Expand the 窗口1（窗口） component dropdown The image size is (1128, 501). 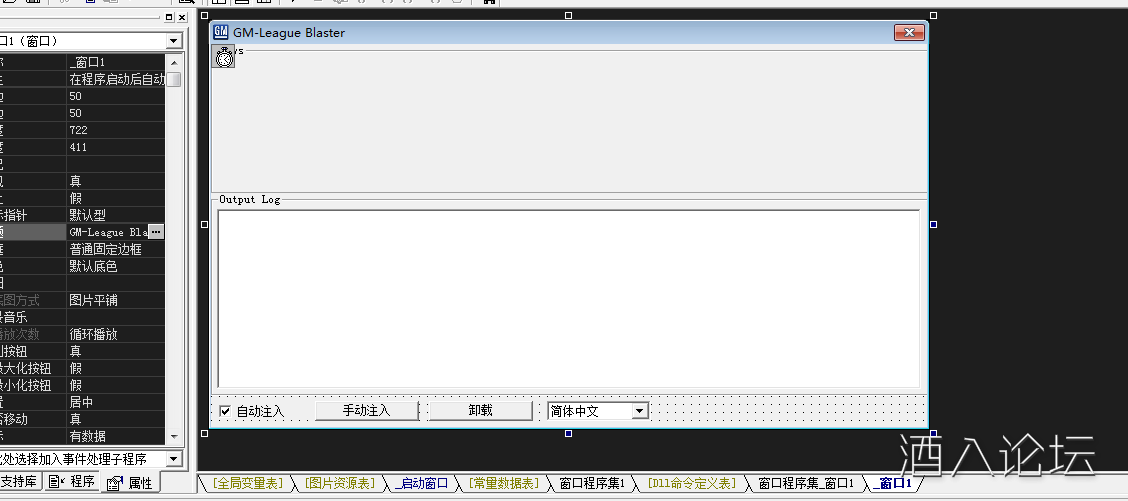point(173,41)
